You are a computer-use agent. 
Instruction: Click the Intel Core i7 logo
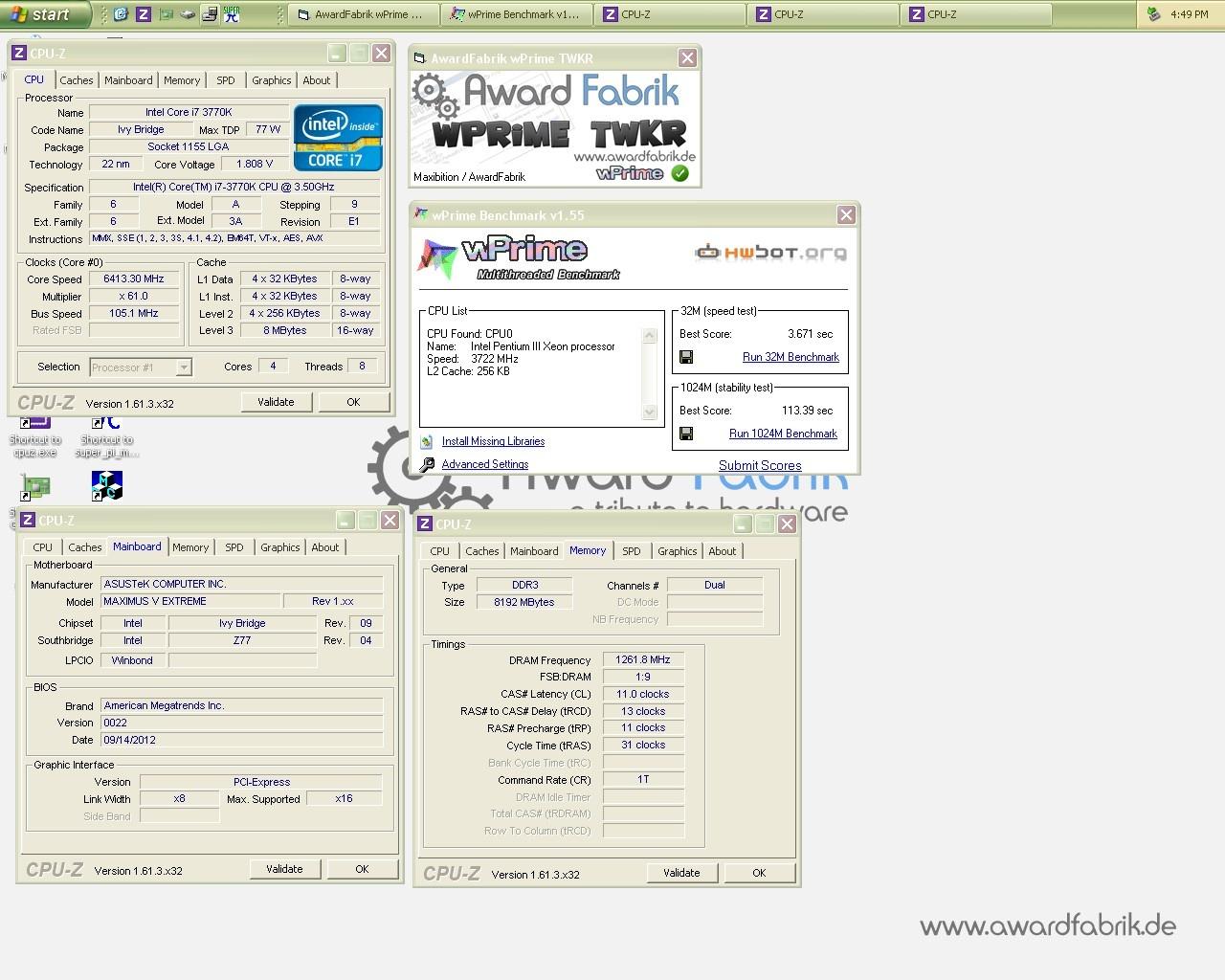(338, 138)
